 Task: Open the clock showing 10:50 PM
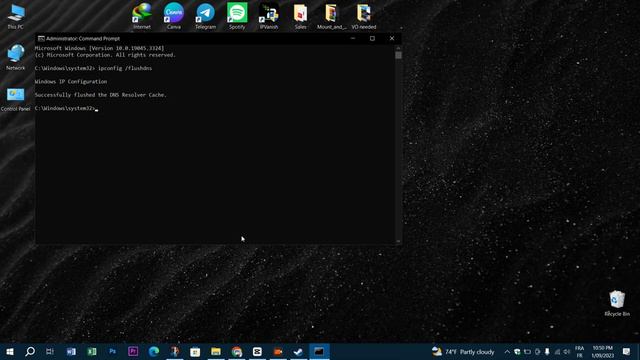603,351
